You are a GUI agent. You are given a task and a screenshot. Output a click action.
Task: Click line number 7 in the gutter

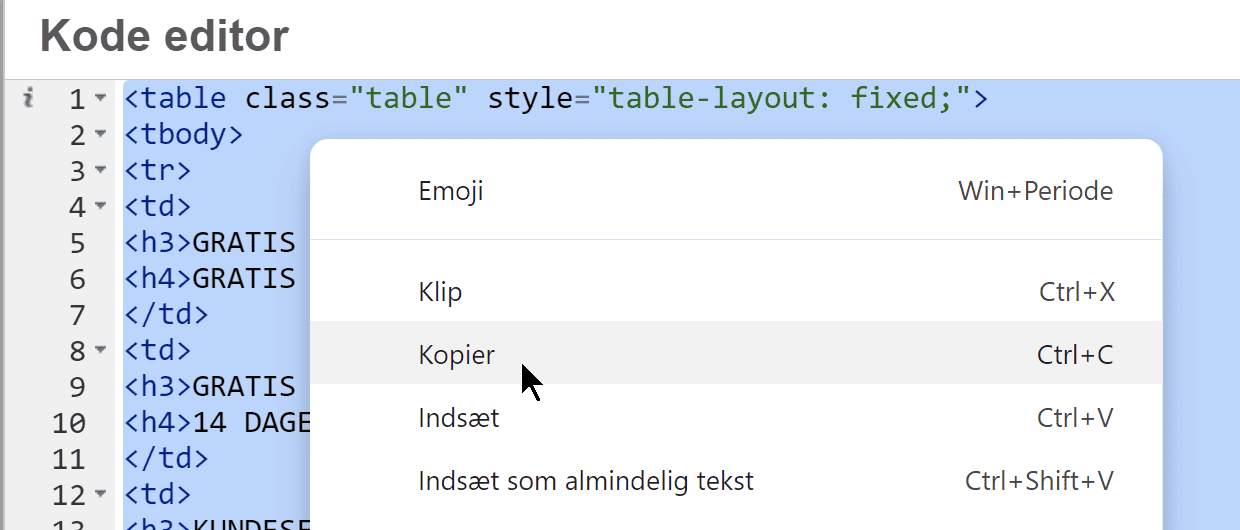click(x=78, y=315)
